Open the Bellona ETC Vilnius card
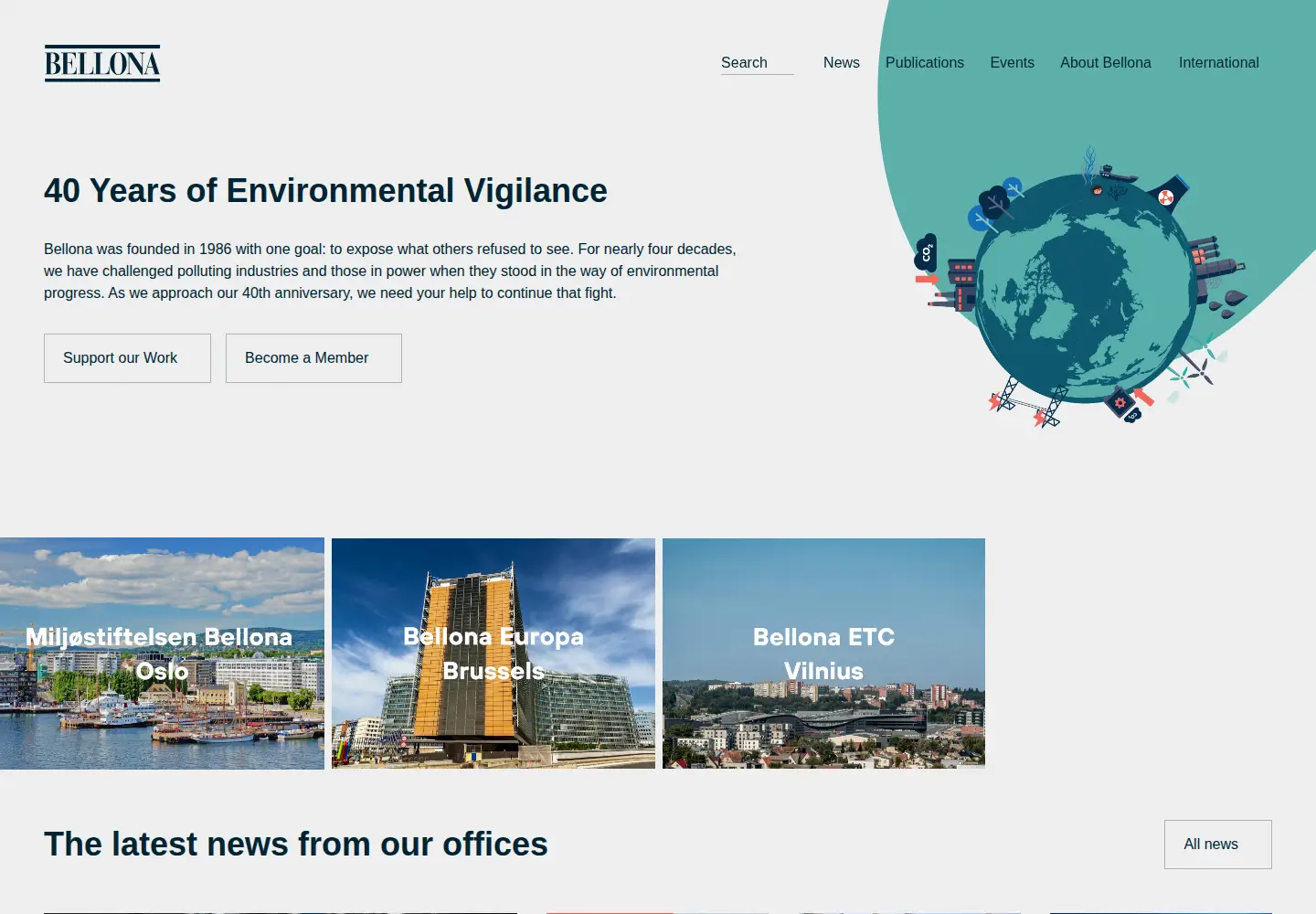1316x914 pixels. click(823, 654)
